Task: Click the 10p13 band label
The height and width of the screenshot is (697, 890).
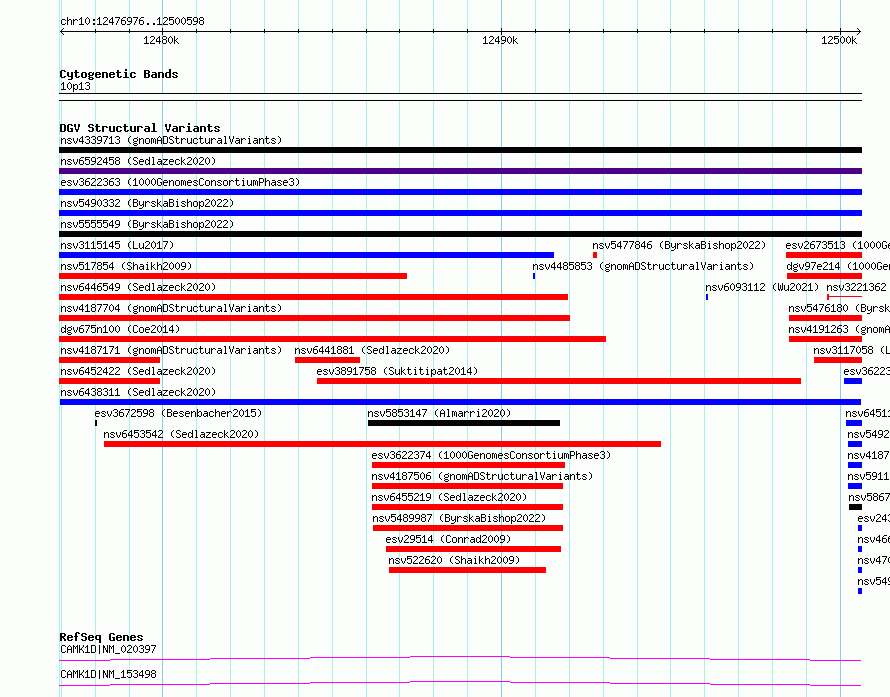Action: tap(75, 86)
